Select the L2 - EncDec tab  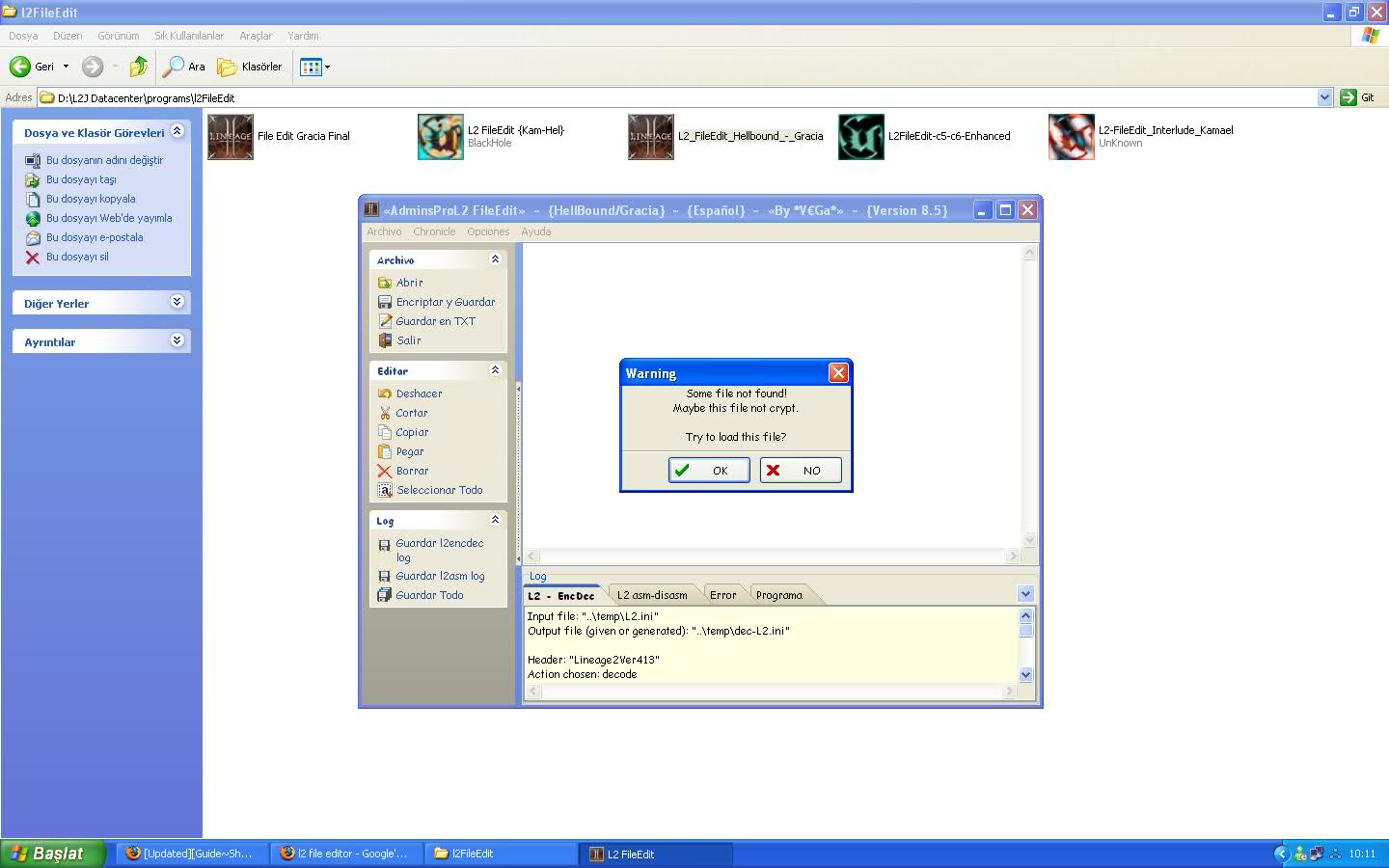tap(561, 595)
